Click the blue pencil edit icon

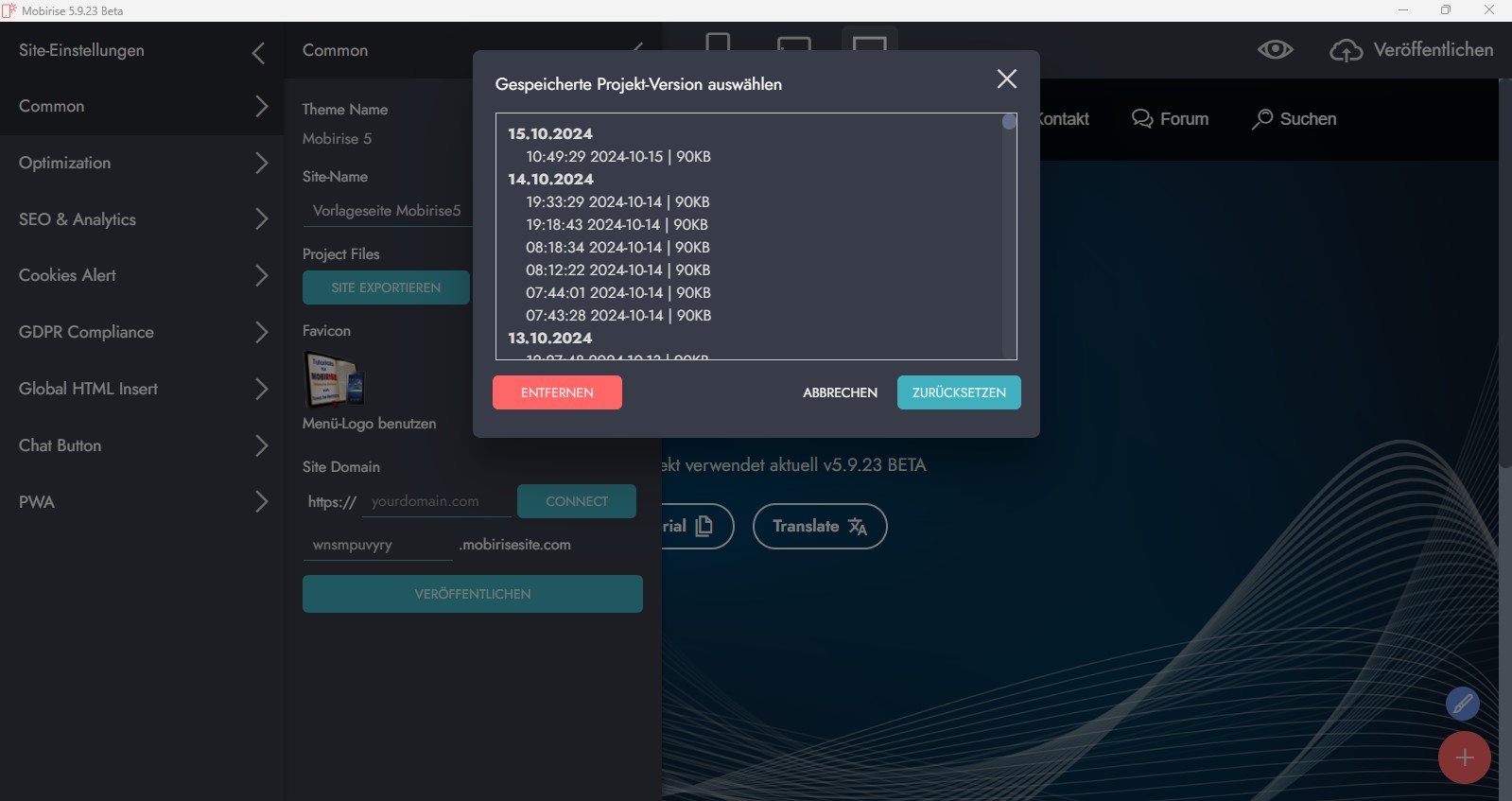point(1462,704)
